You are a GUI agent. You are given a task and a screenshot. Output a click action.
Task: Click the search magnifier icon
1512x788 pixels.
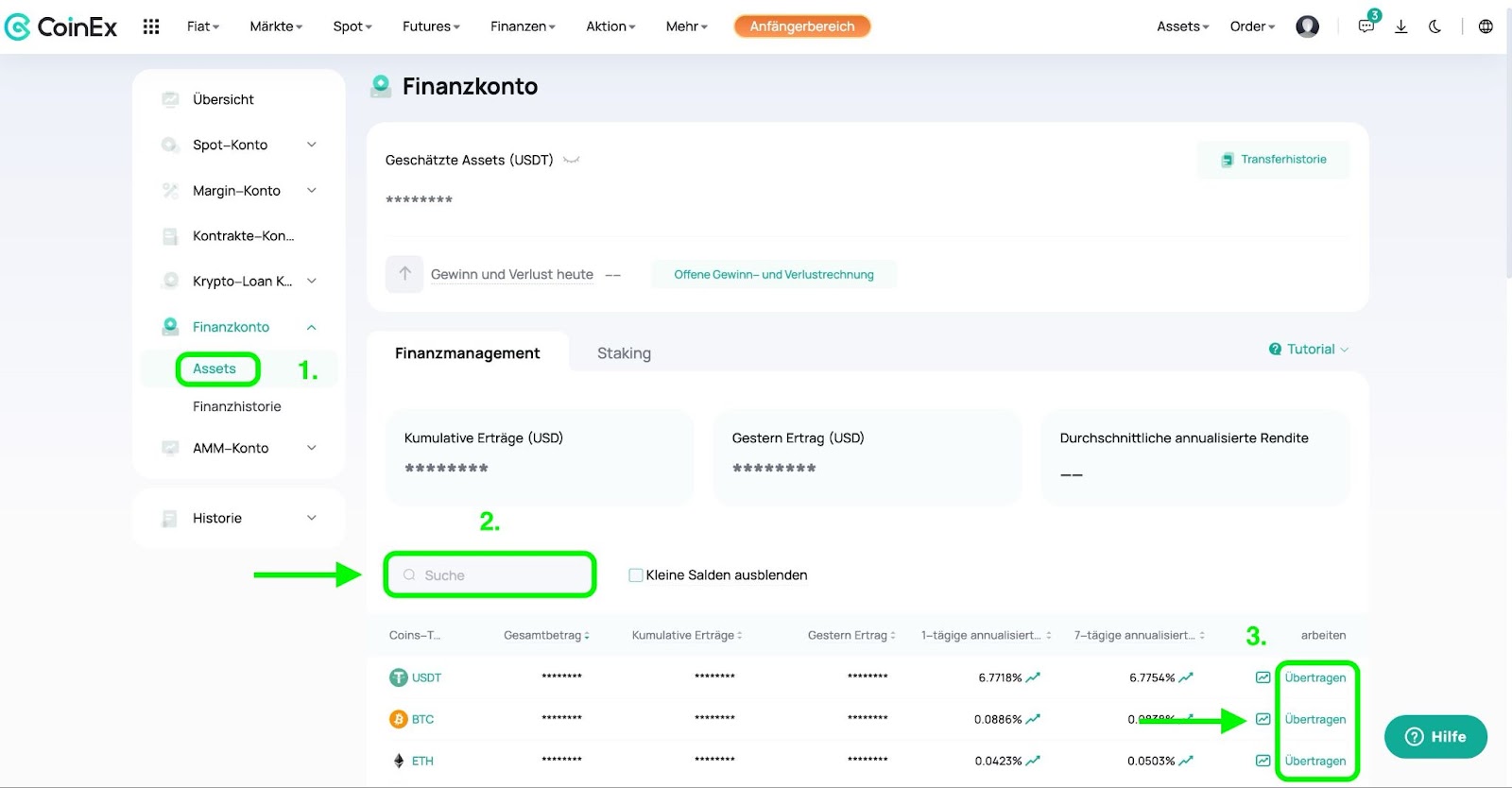409,574
